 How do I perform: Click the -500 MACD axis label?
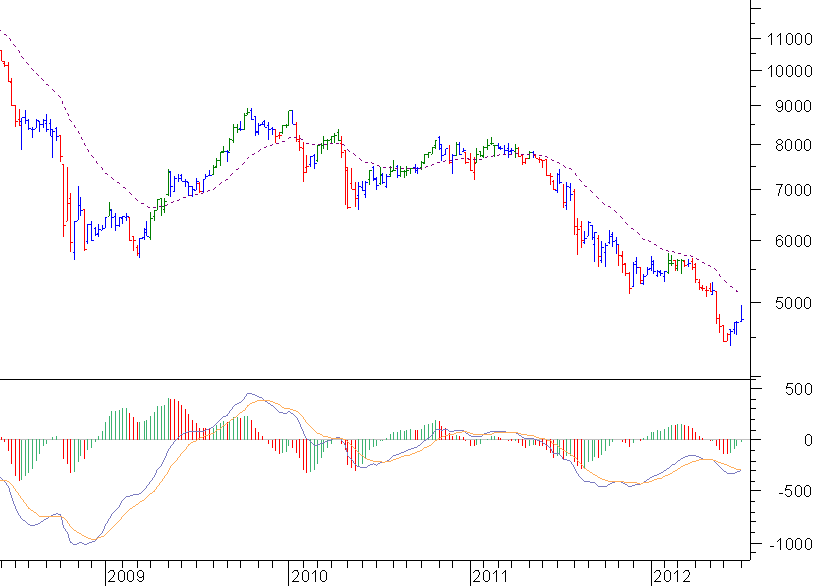795,491
